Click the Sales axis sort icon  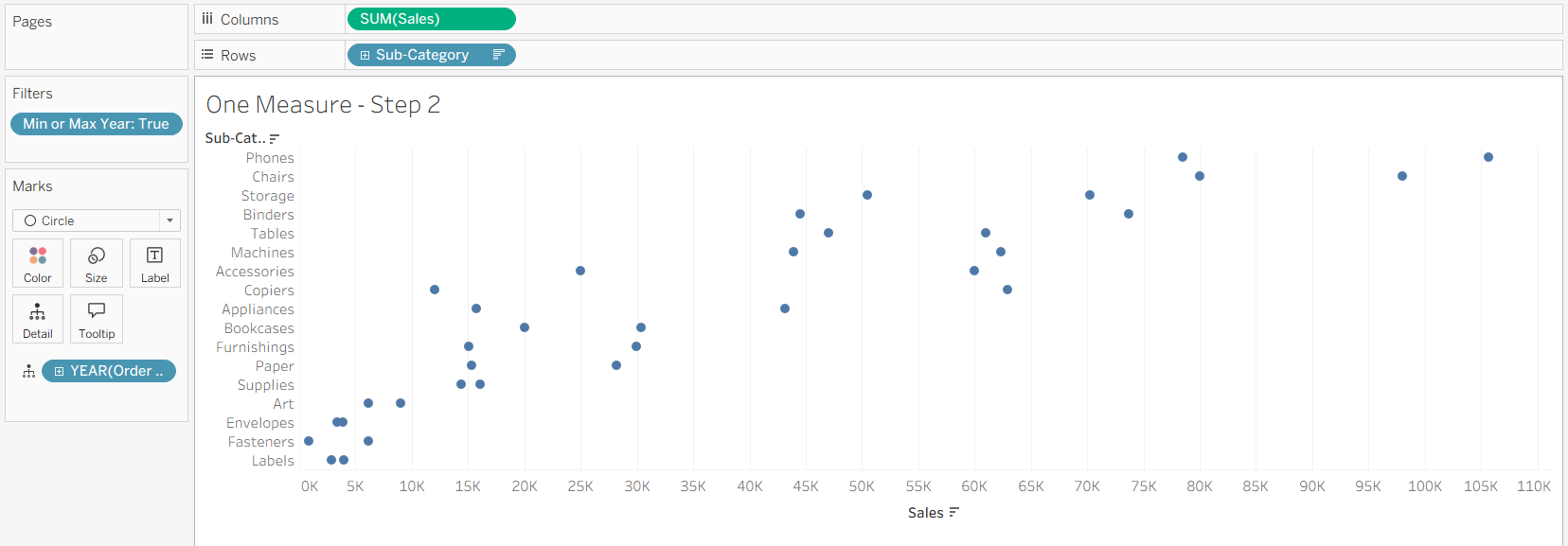[954, 512]
